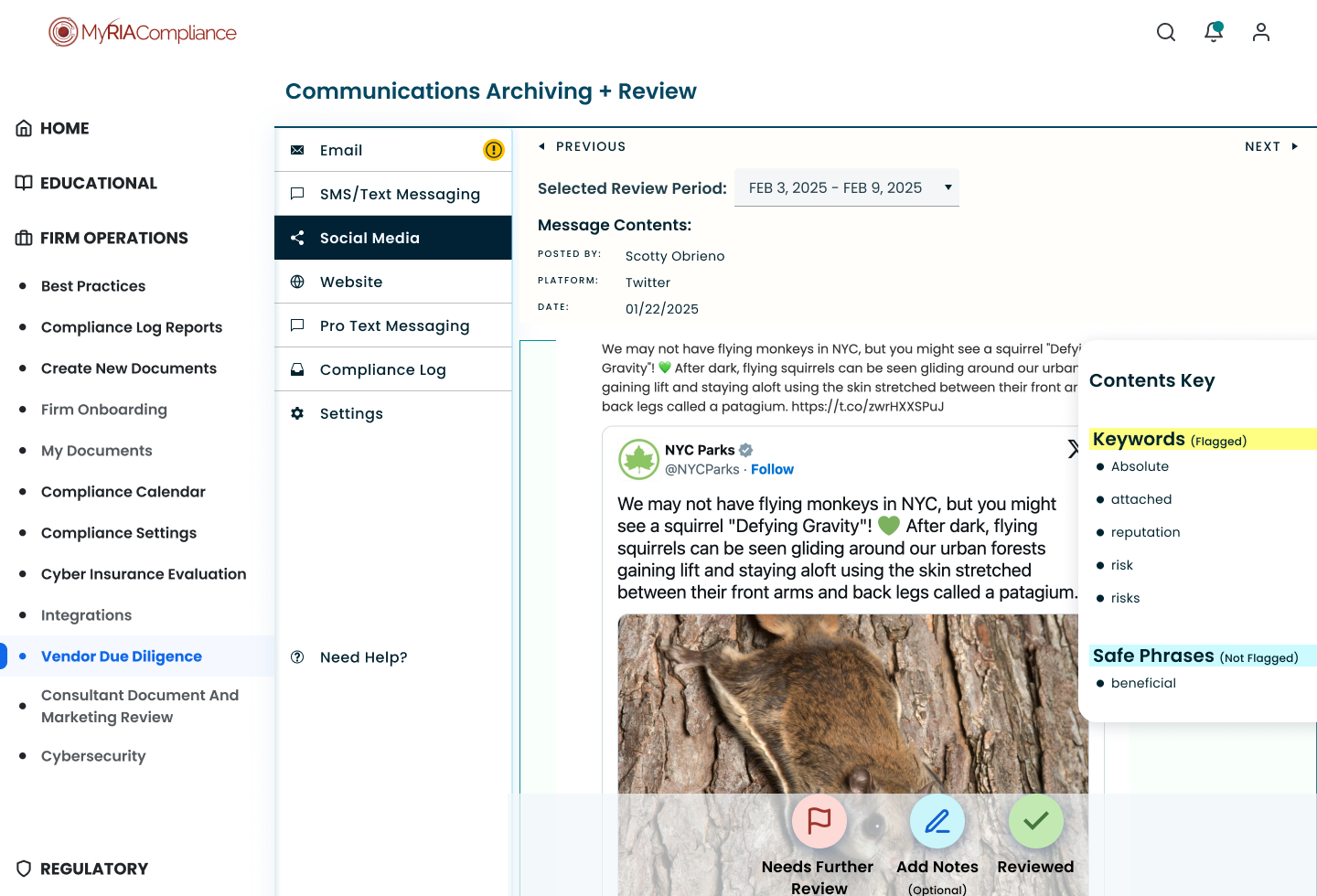Click the NYC Parks leaf avatar
1317x896 pixels.
(639, 459)
